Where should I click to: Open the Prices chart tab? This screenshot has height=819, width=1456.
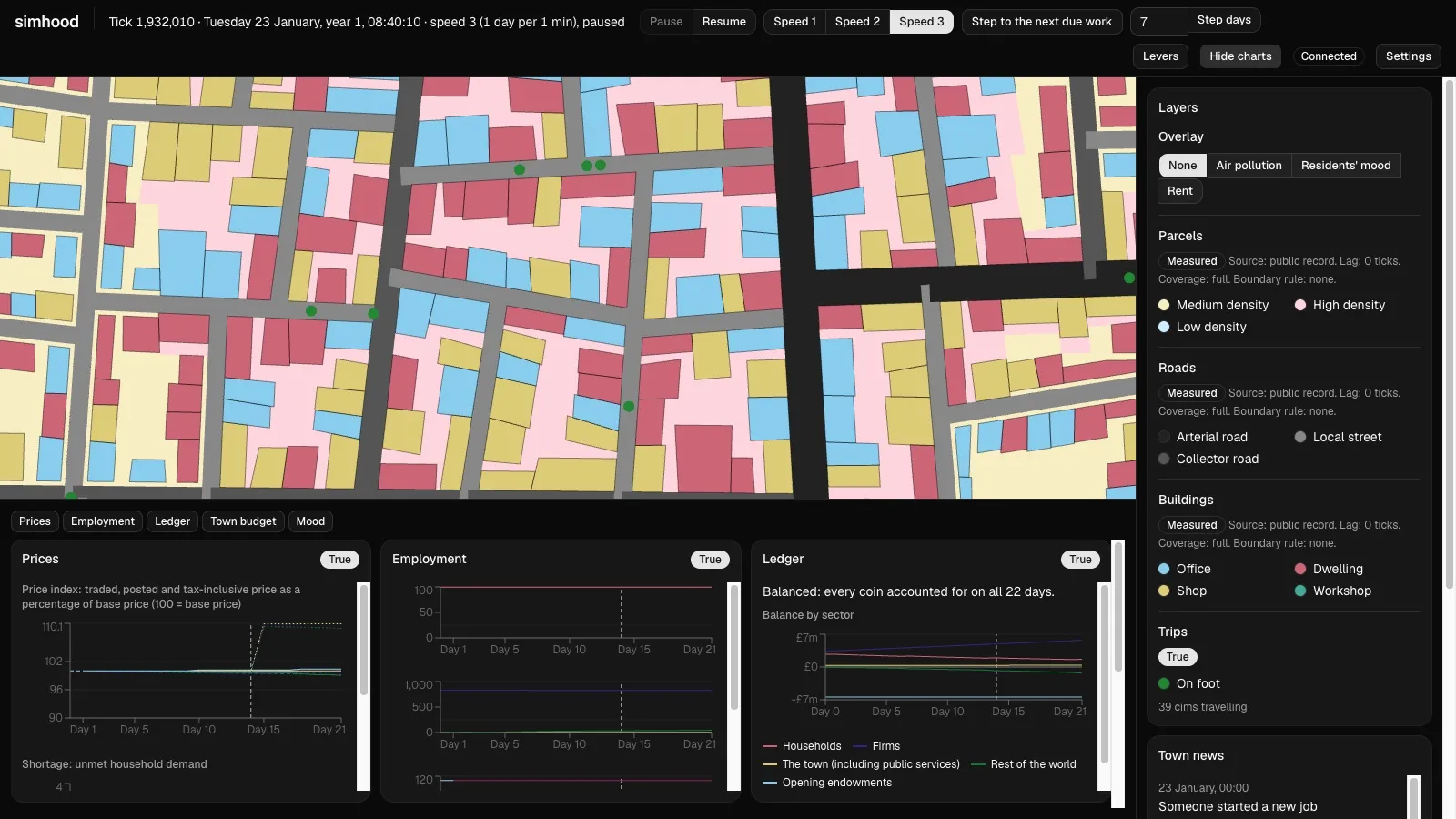tap(35, 521)
